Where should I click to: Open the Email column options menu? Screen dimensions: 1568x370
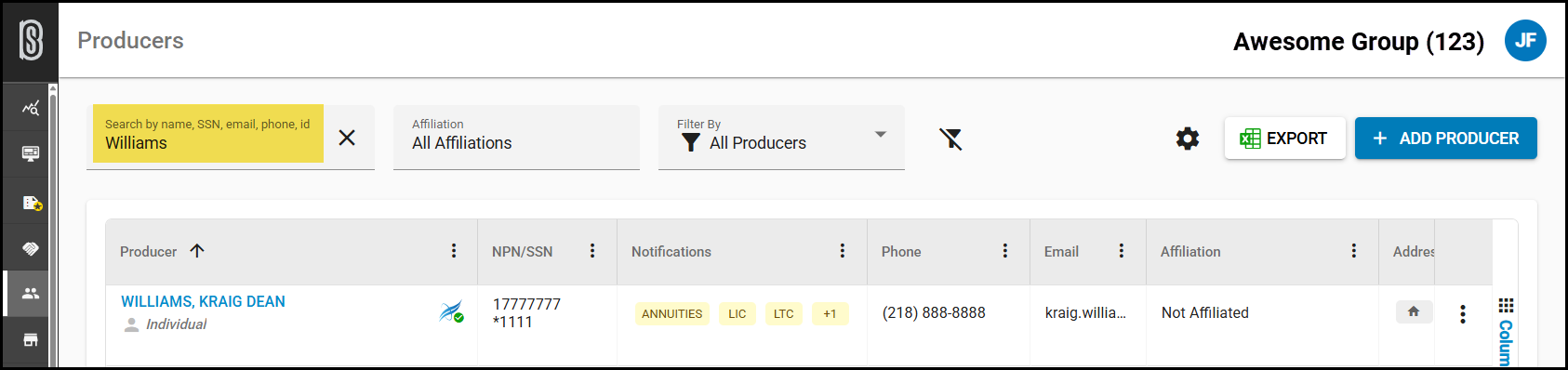coord(1122,250)
